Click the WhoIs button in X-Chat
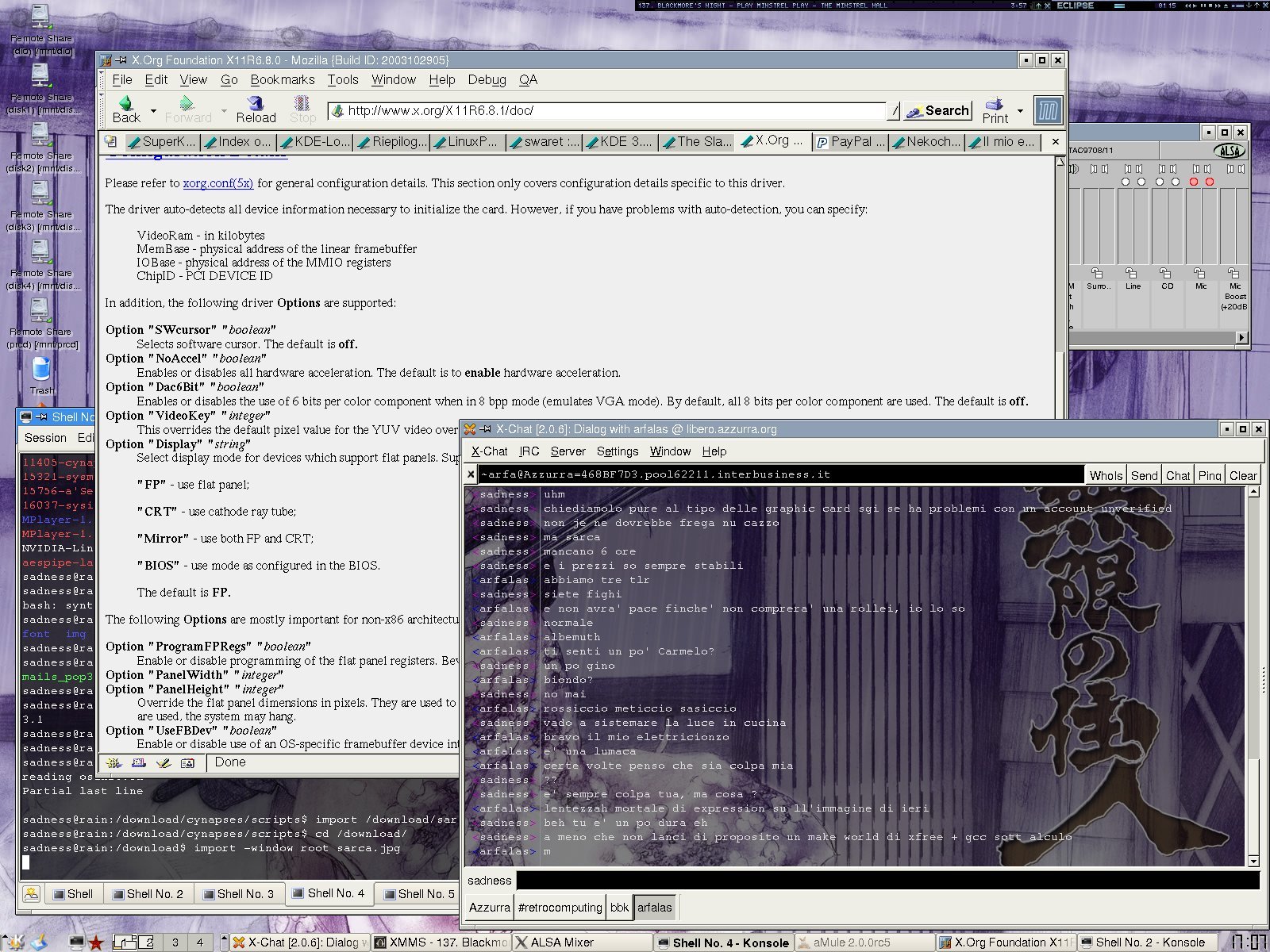Screen dimensions: 1270x952 pos(1105,475)
